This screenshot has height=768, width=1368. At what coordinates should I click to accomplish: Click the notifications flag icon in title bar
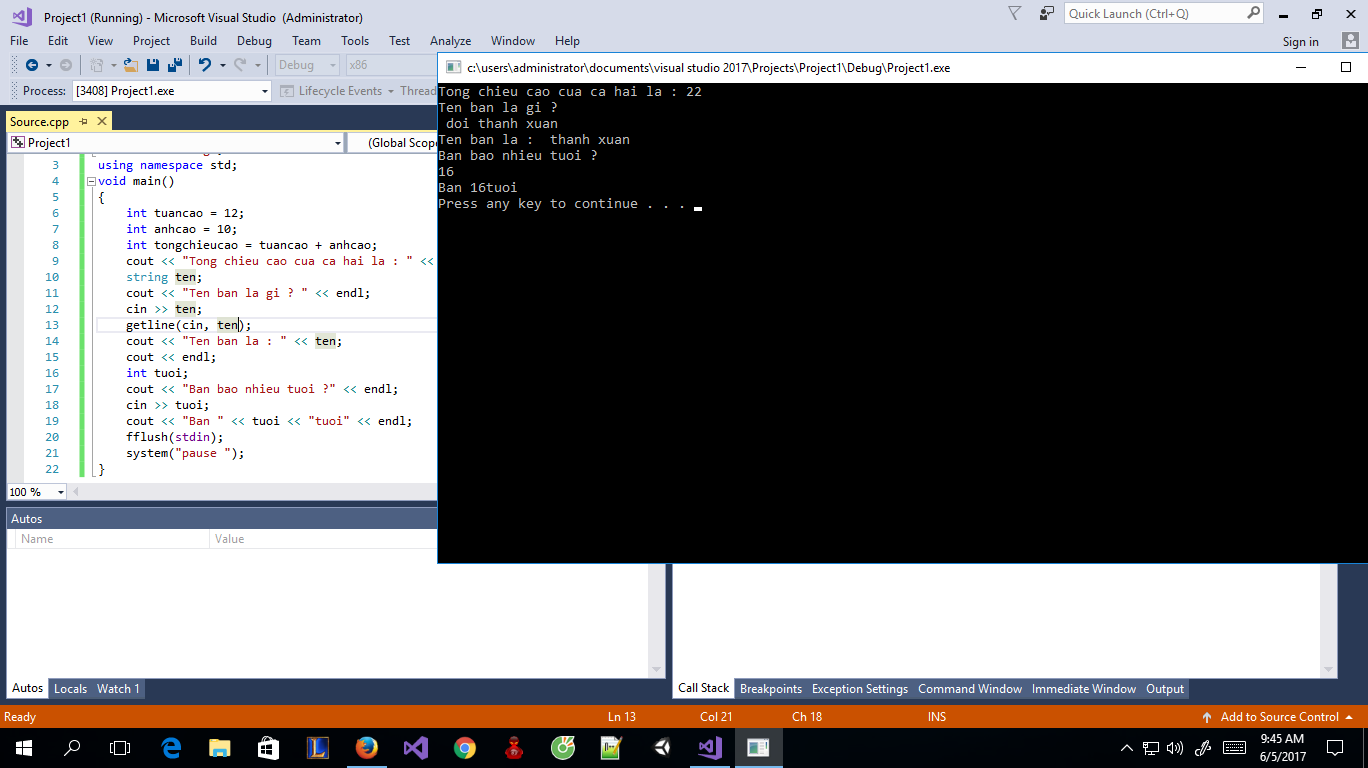point(1014,14)
